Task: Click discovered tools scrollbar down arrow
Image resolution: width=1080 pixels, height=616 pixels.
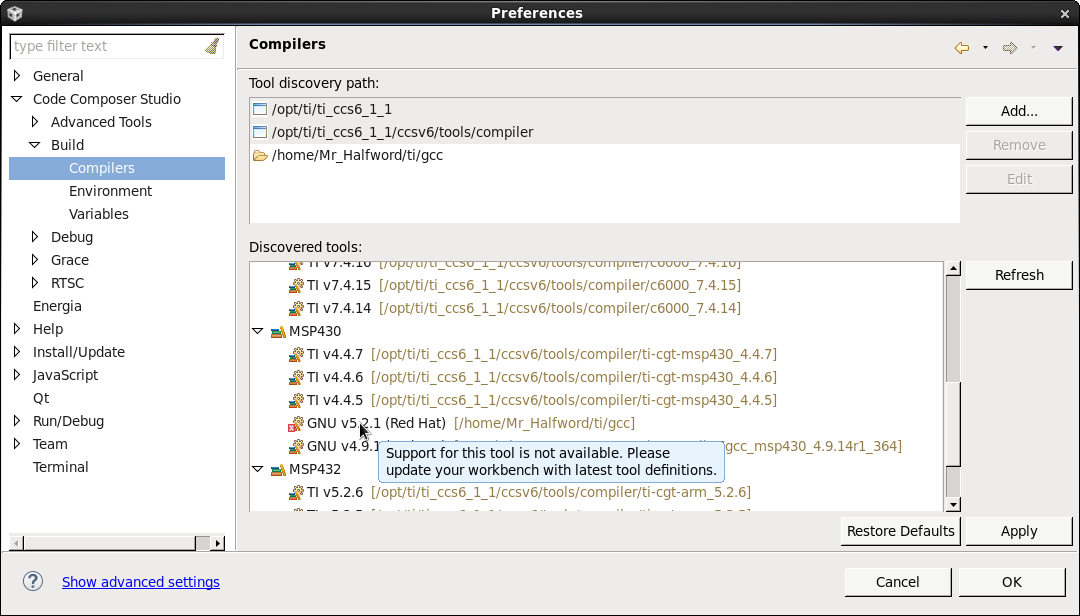Action: coord(953,504)
